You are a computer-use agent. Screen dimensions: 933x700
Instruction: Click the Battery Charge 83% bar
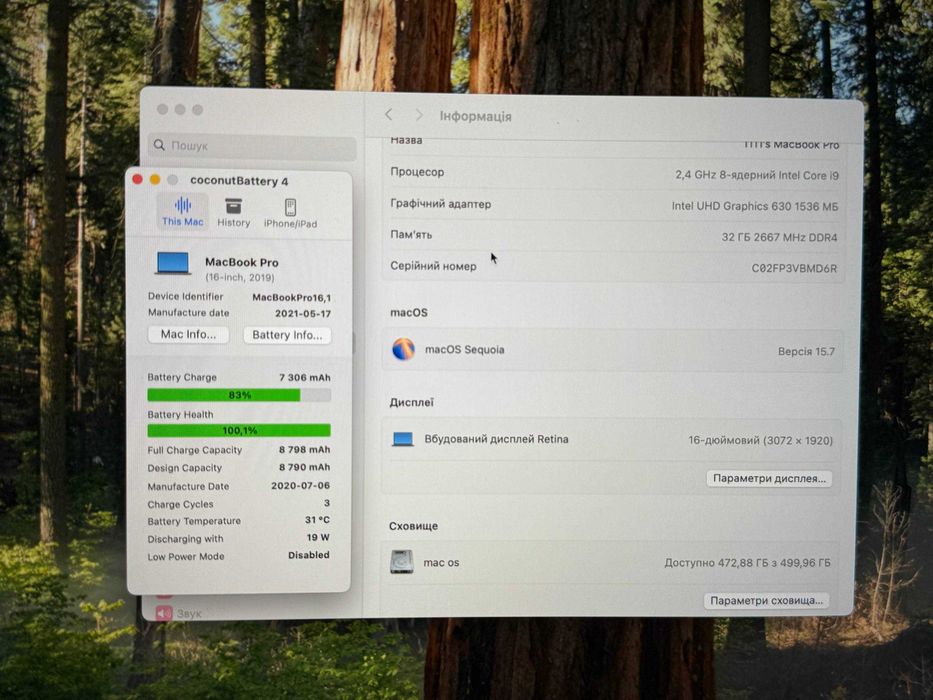239,395
